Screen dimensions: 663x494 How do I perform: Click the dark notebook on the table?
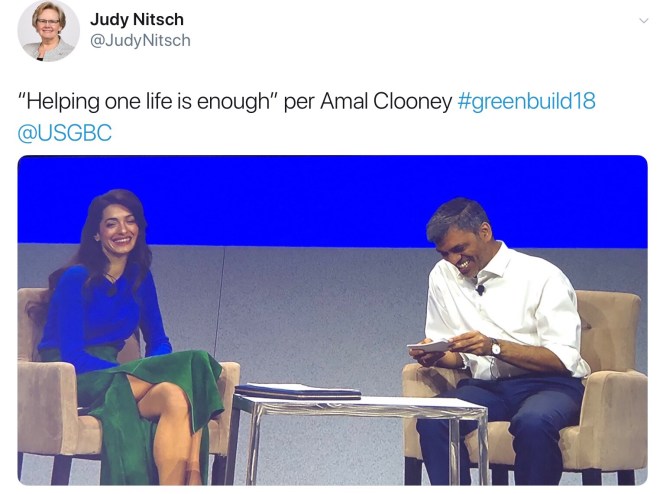tap(297, 391)
